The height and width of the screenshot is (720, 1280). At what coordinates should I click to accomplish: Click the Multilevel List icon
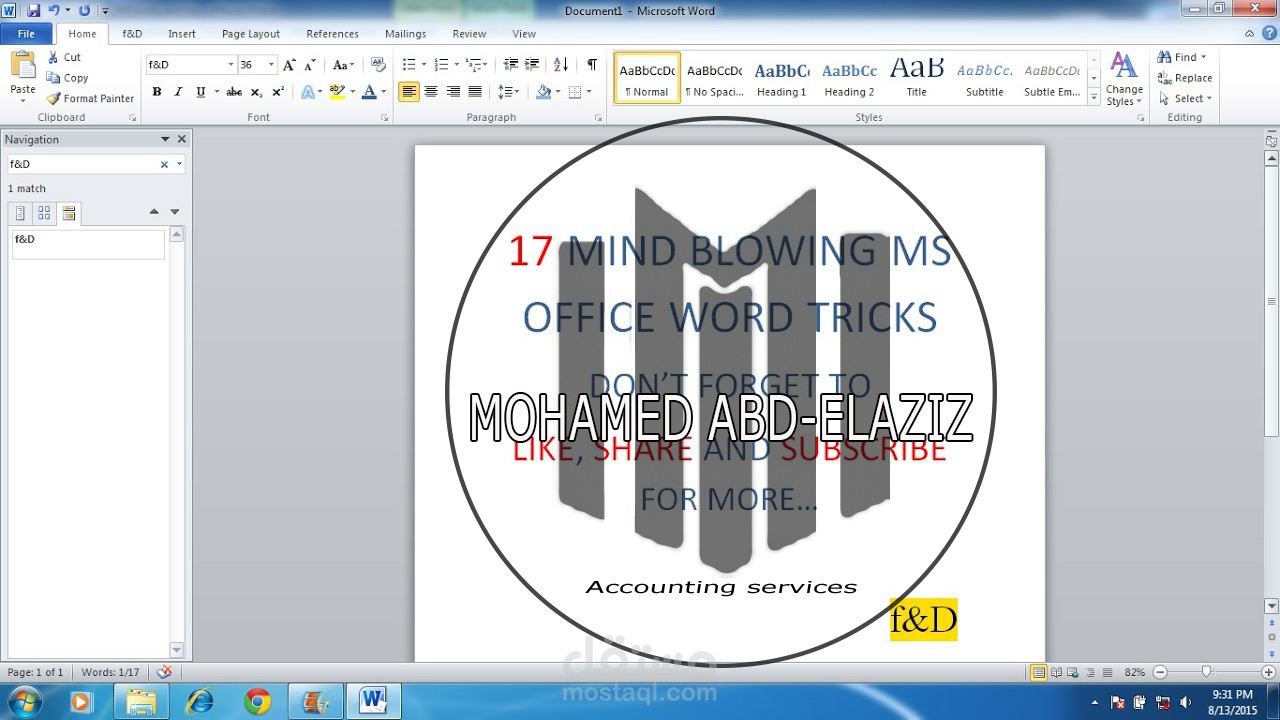[474, 65]
